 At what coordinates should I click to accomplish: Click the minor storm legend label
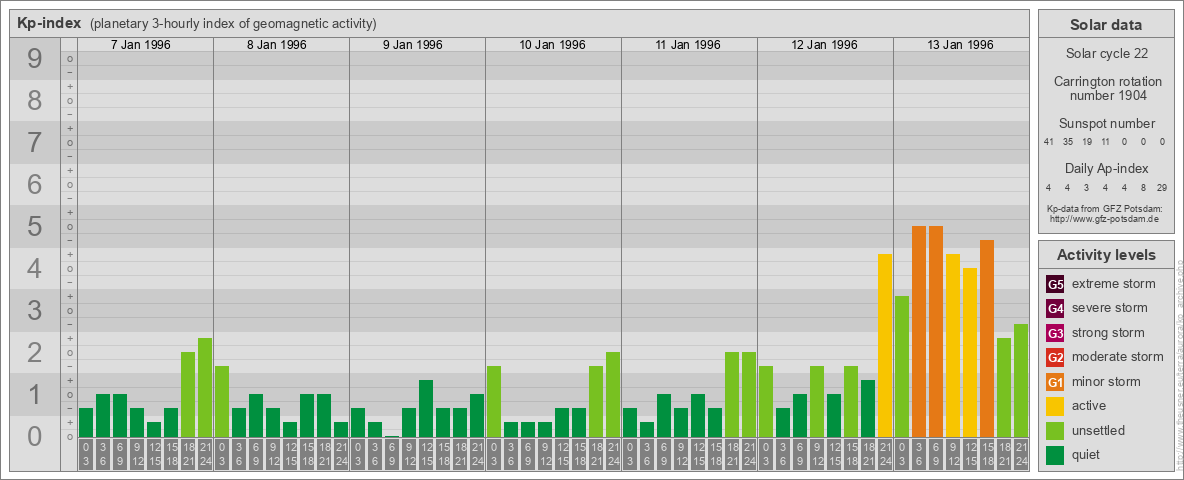tap(1106, 382)
